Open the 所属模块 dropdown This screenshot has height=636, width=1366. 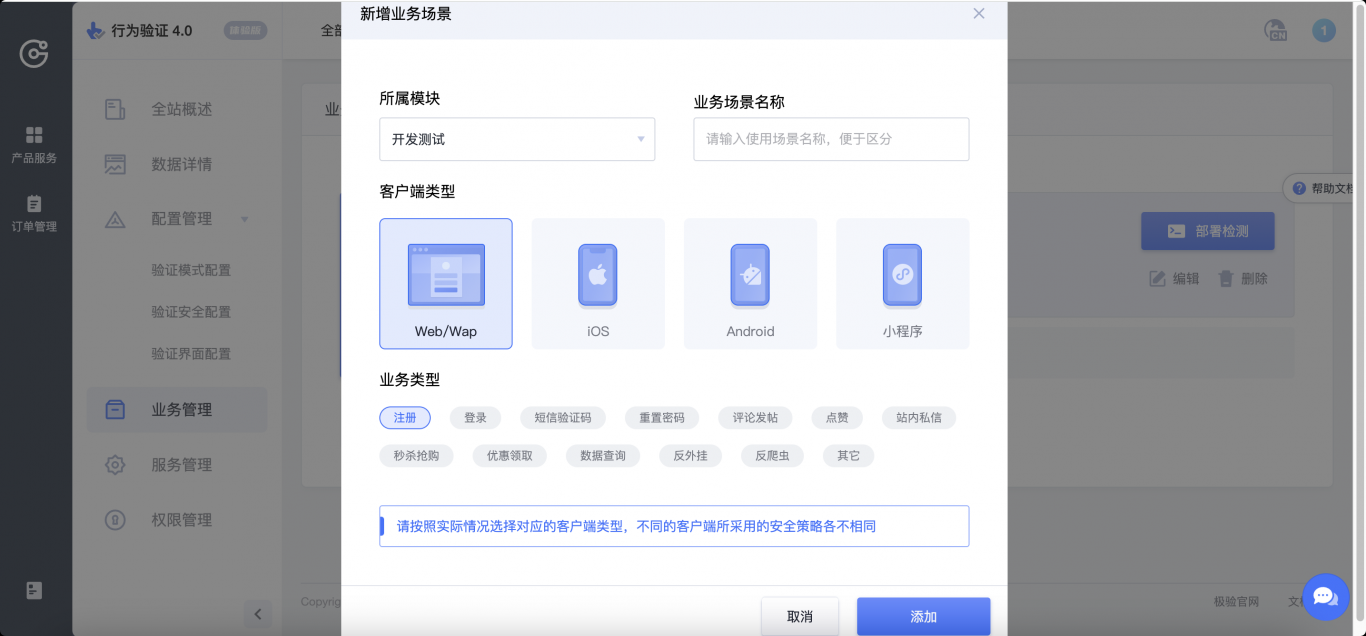point(516,139)
